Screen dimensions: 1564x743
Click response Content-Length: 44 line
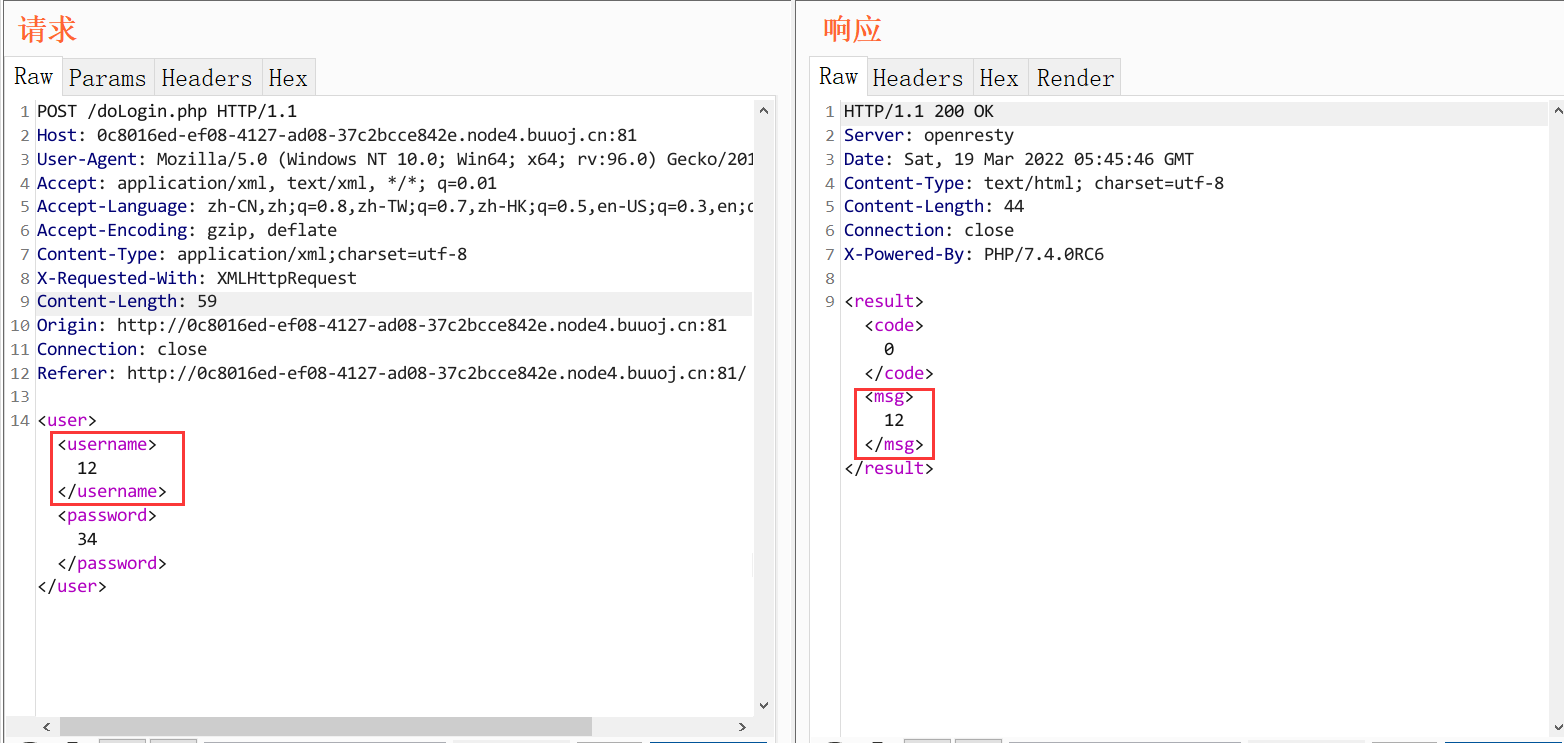click(934, 206)
